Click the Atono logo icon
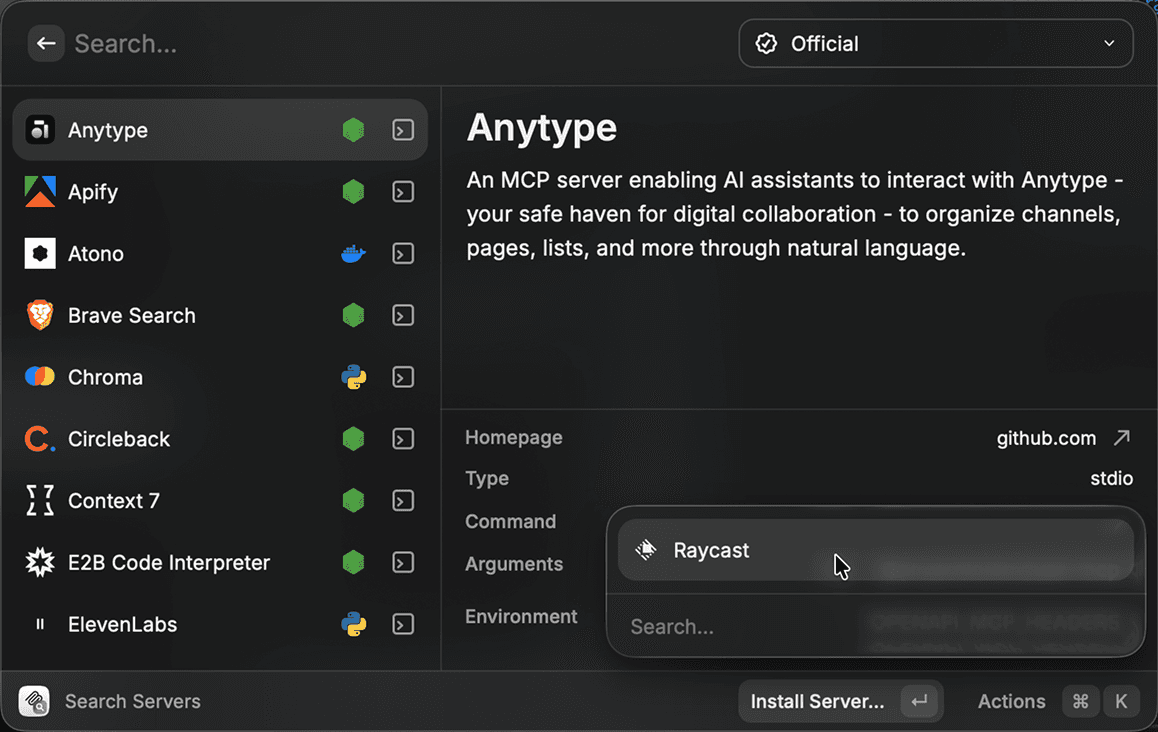1158x732 pixels. coord(40,253)
